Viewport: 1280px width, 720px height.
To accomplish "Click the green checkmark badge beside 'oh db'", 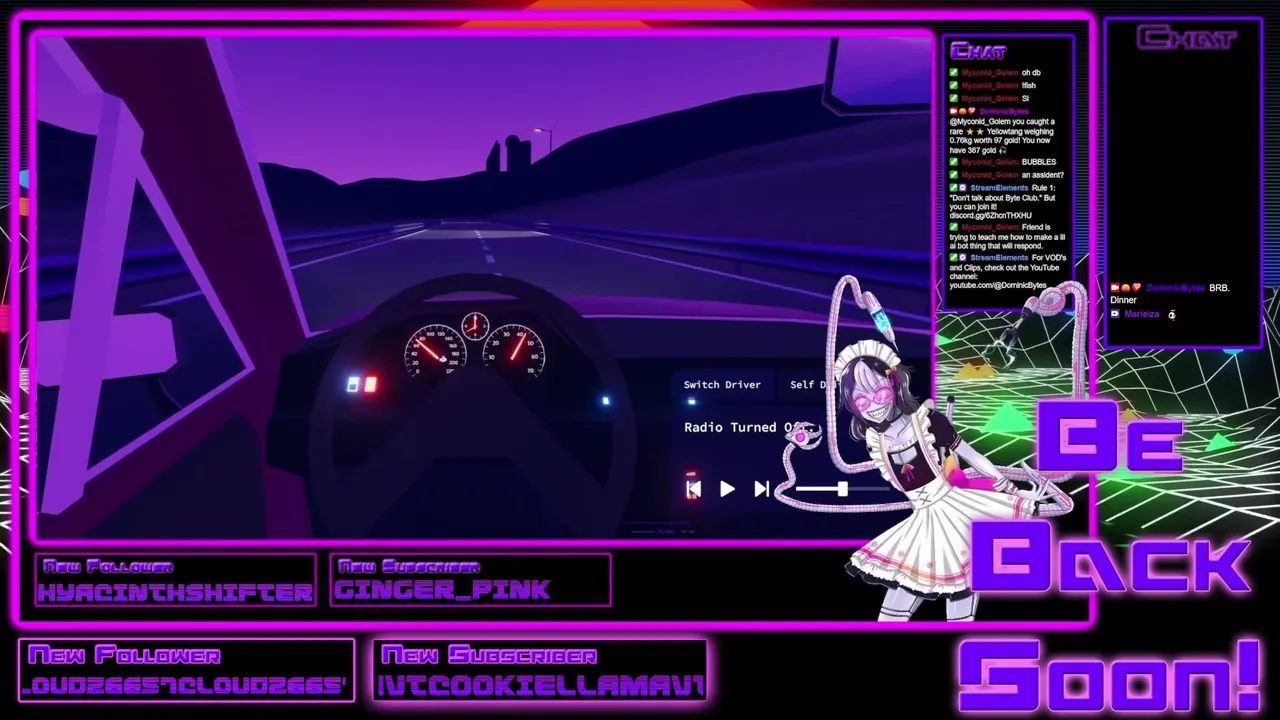I will pos(953,73).
